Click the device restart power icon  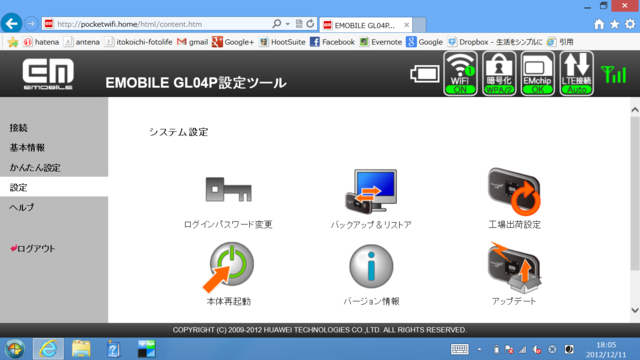click(229, 267)
